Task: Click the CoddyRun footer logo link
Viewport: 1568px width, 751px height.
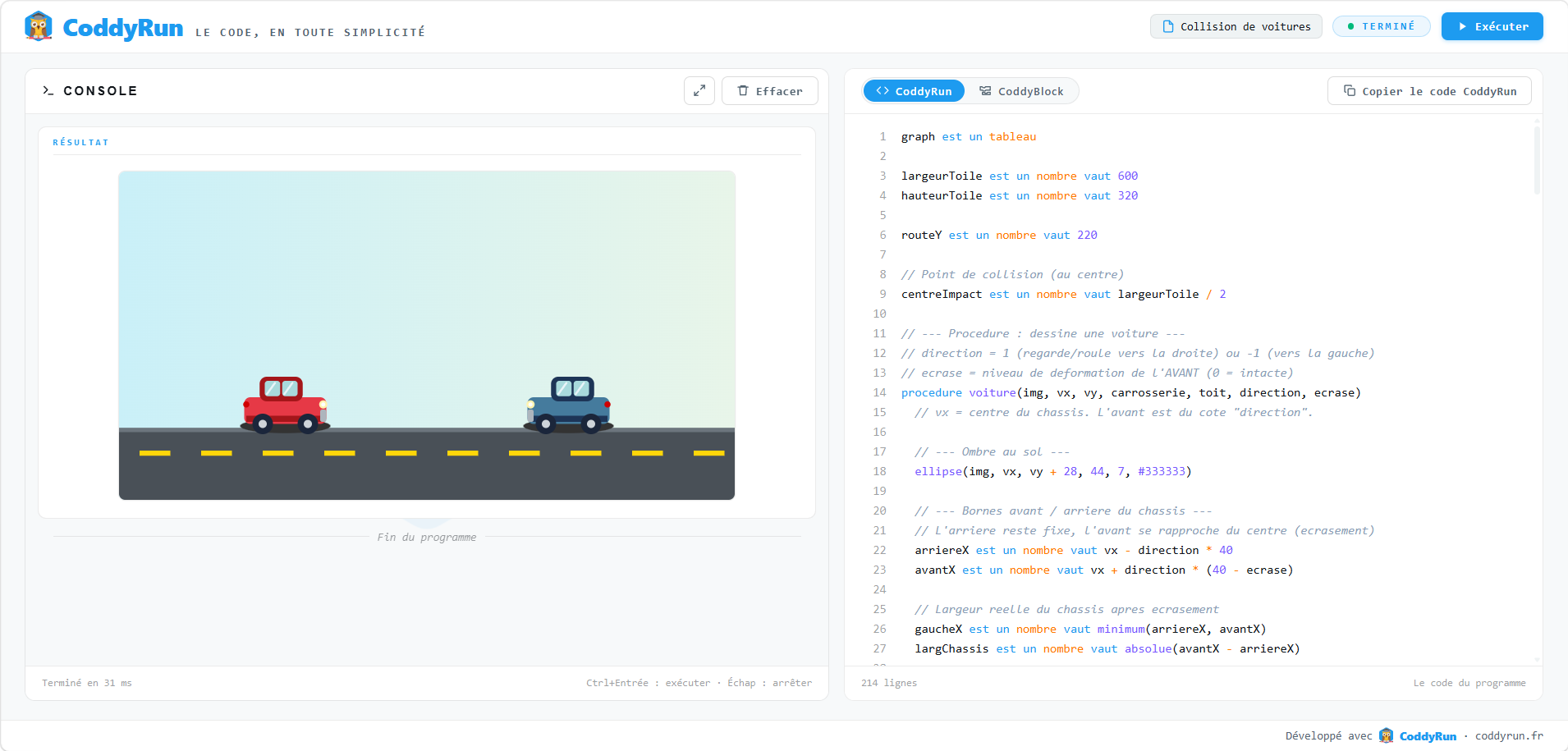Action: [x=1418, y=736]
